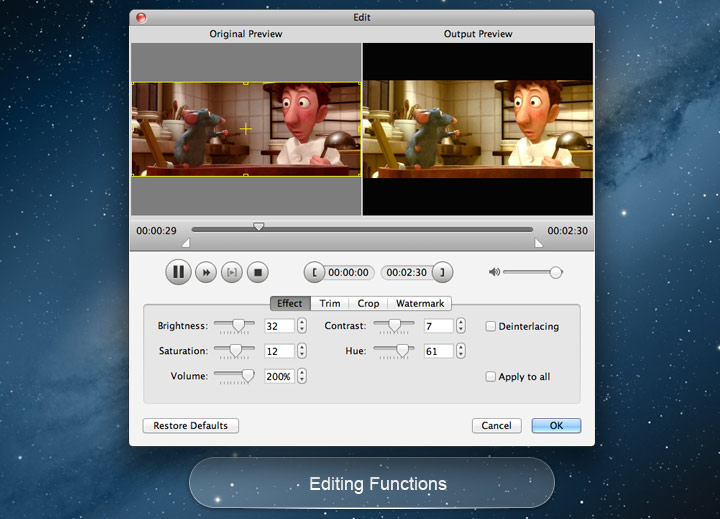Click the Cancel button

pyautogui.click(x=496, y=426)
